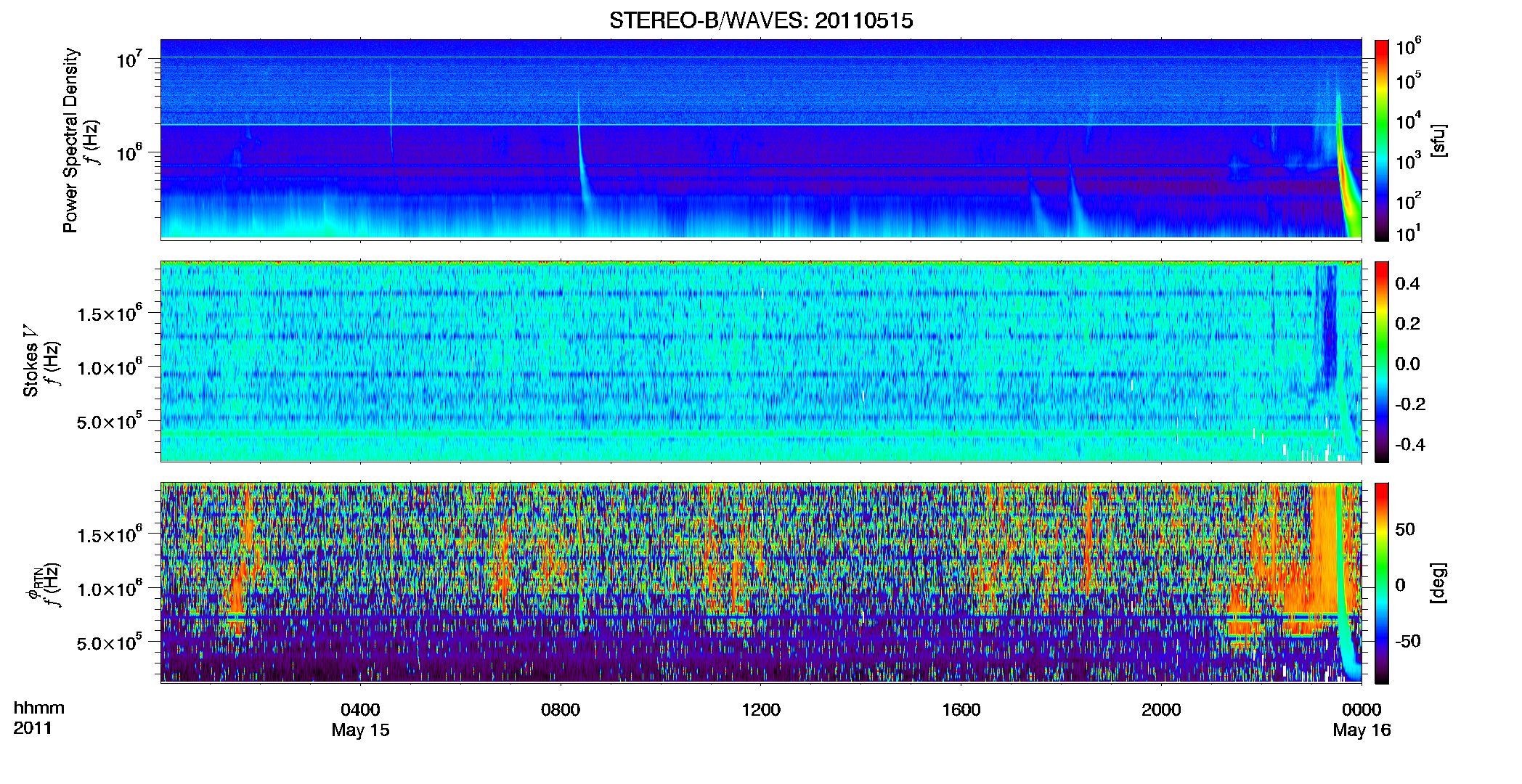Click the 0.4 Stokes colorbar value
Viewport: 1522px width, 784px height.
click(x=1407, y=284)
